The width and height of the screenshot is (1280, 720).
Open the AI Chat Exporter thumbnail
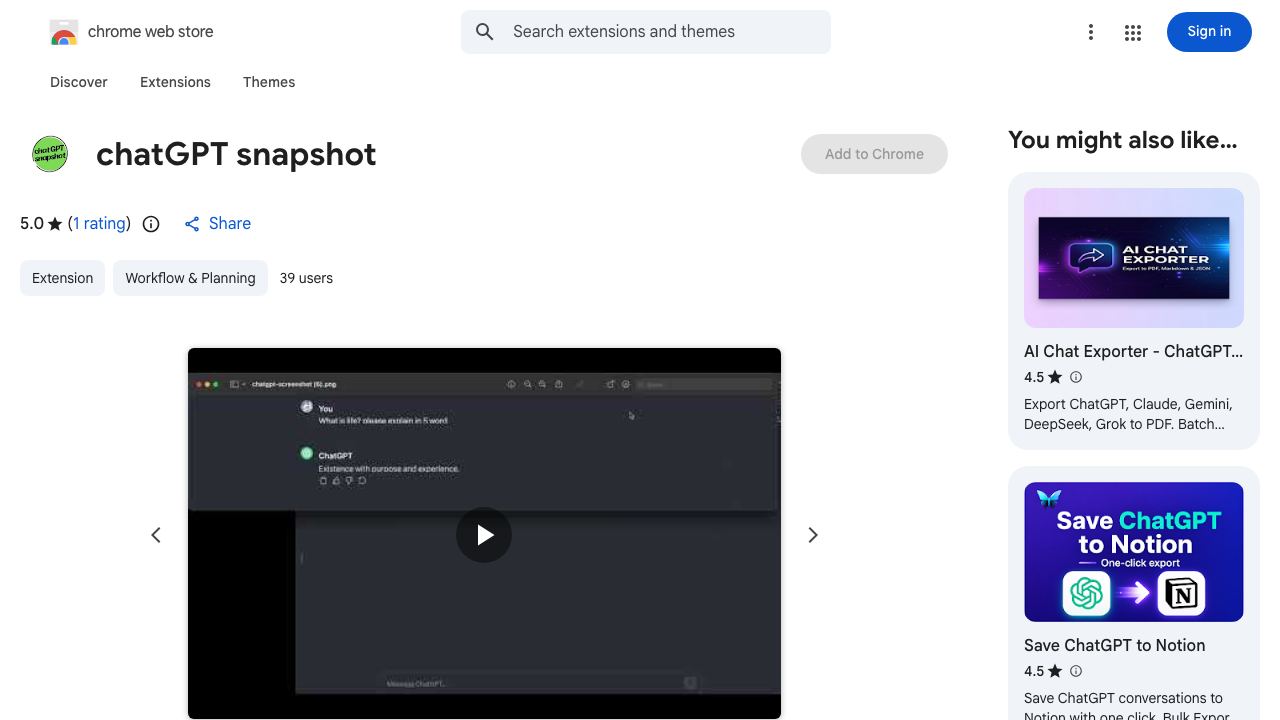[1134, 258]
